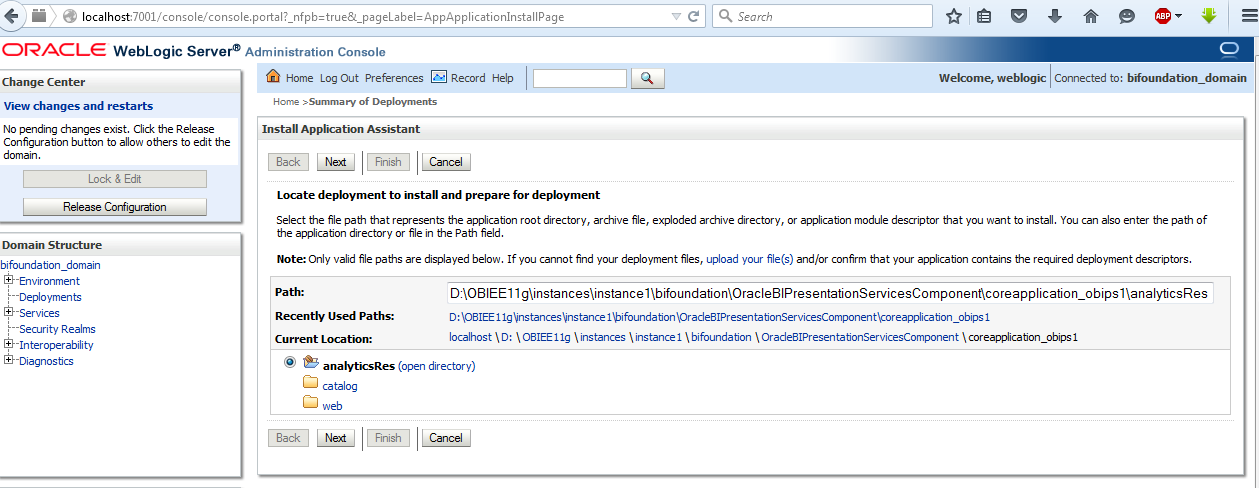Click the green download arrow extension icon
1259x488 pixels.
point(1208,16)
